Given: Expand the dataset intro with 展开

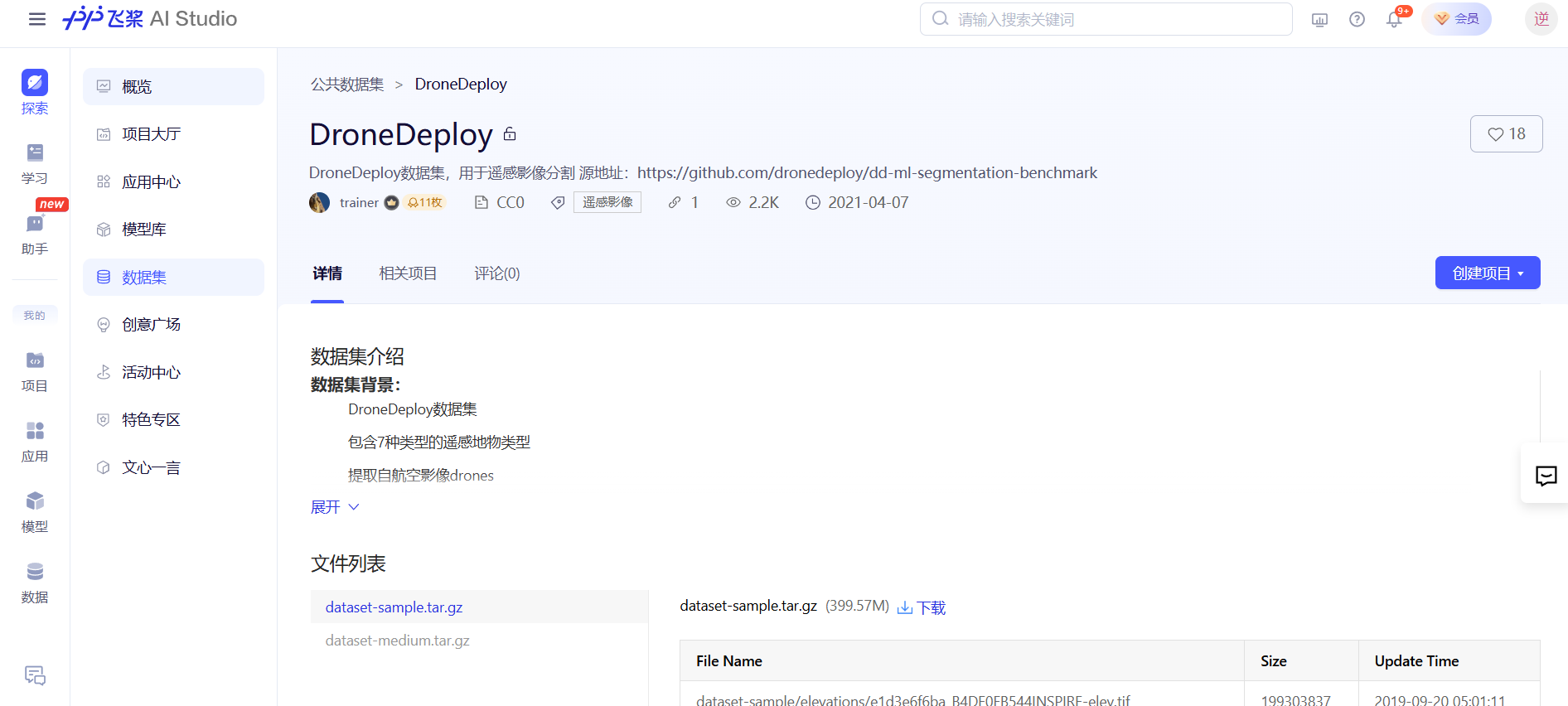Looking at the screenshot, I should 335,507.
